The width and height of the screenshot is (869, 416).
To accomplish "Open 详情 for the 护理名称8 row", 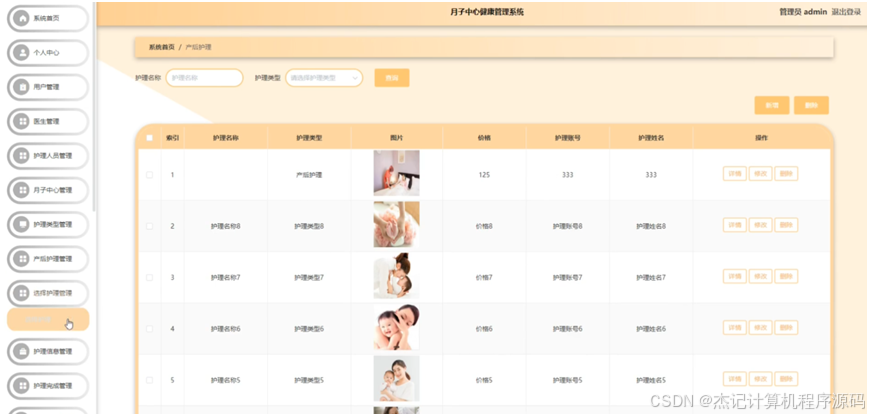I will (735, 225).
